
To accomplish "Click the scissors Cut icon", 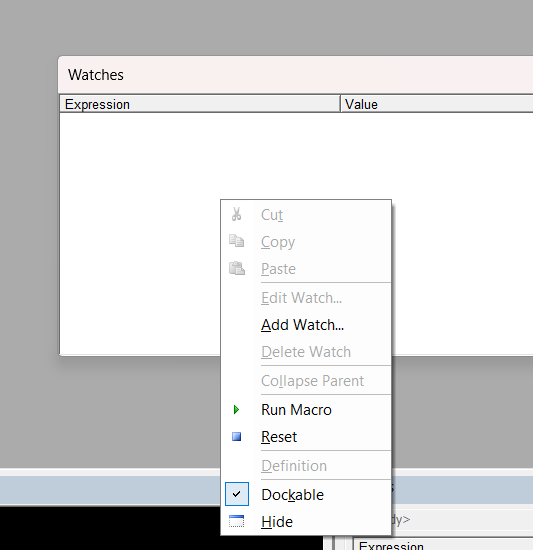I will click(237, 214).
